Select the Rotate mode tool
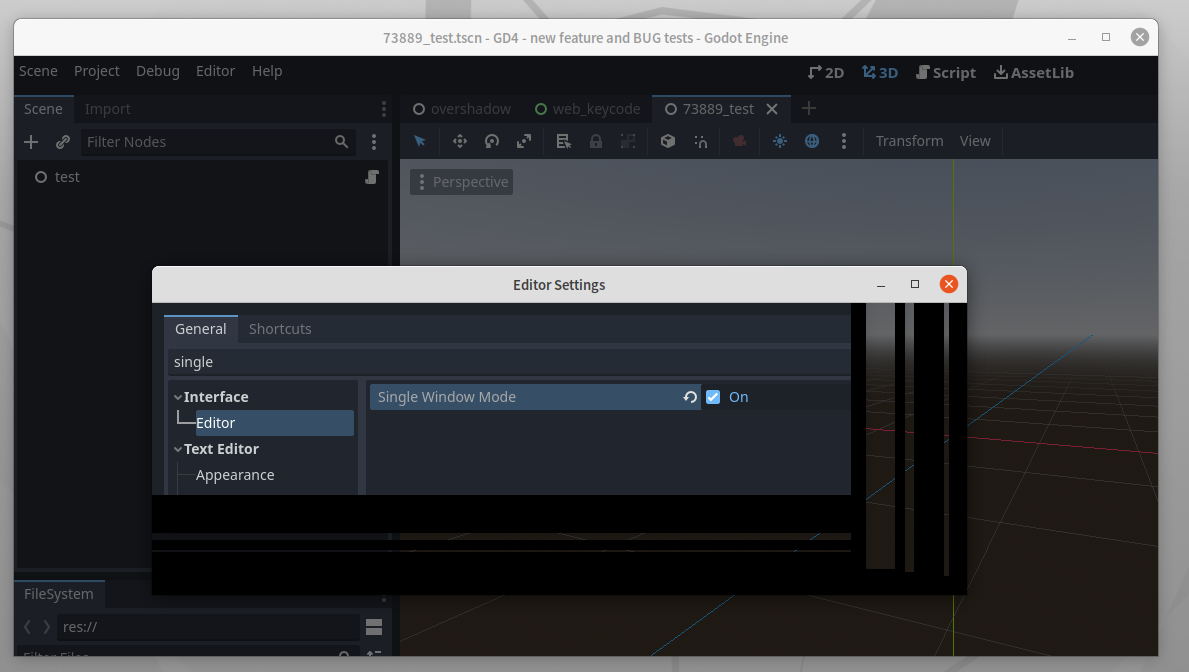The width and height of the screenshot is (1189, 672). [491, 141]
